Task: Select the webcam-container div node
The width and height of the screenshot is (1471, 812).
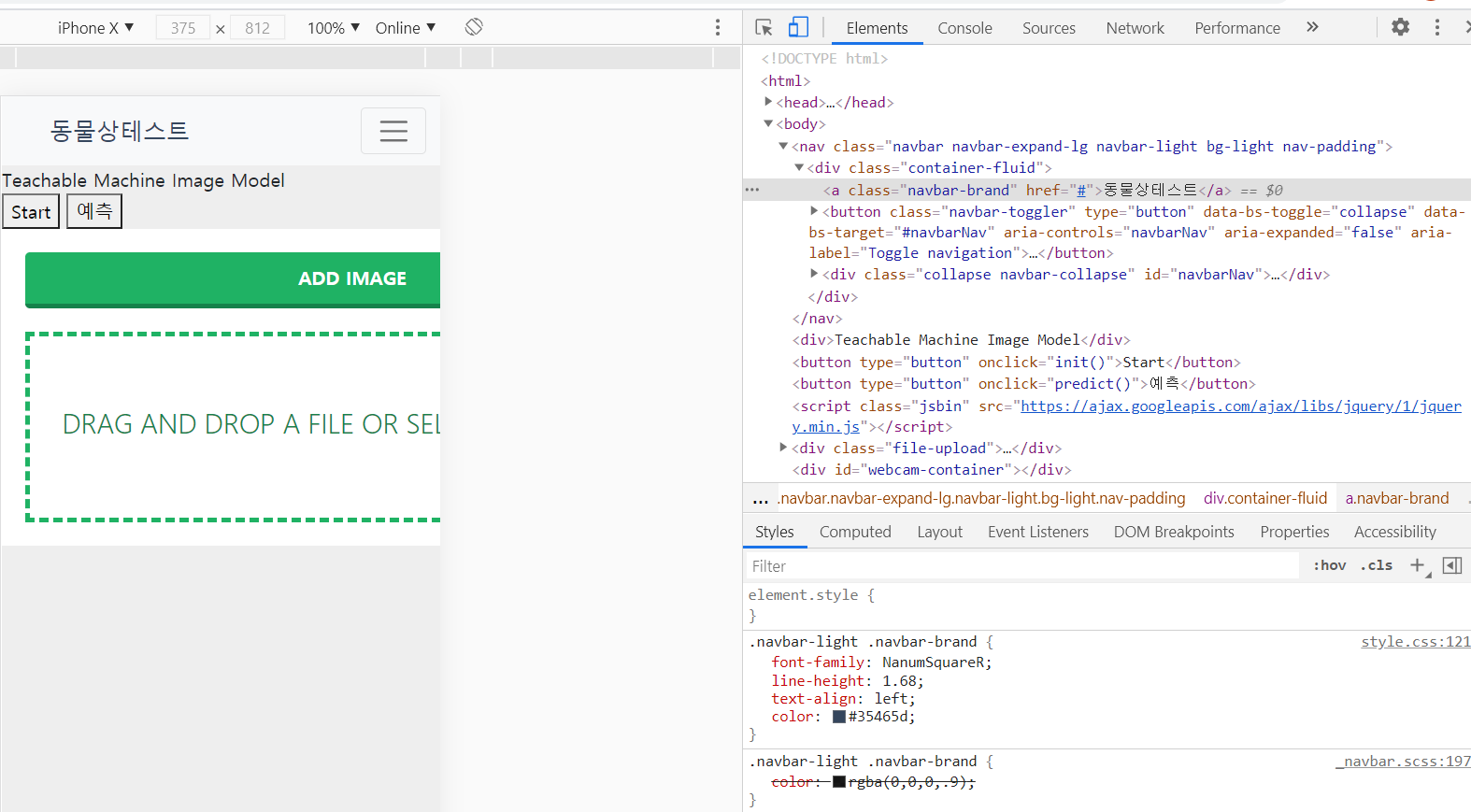Action: [x=932, y=469]
